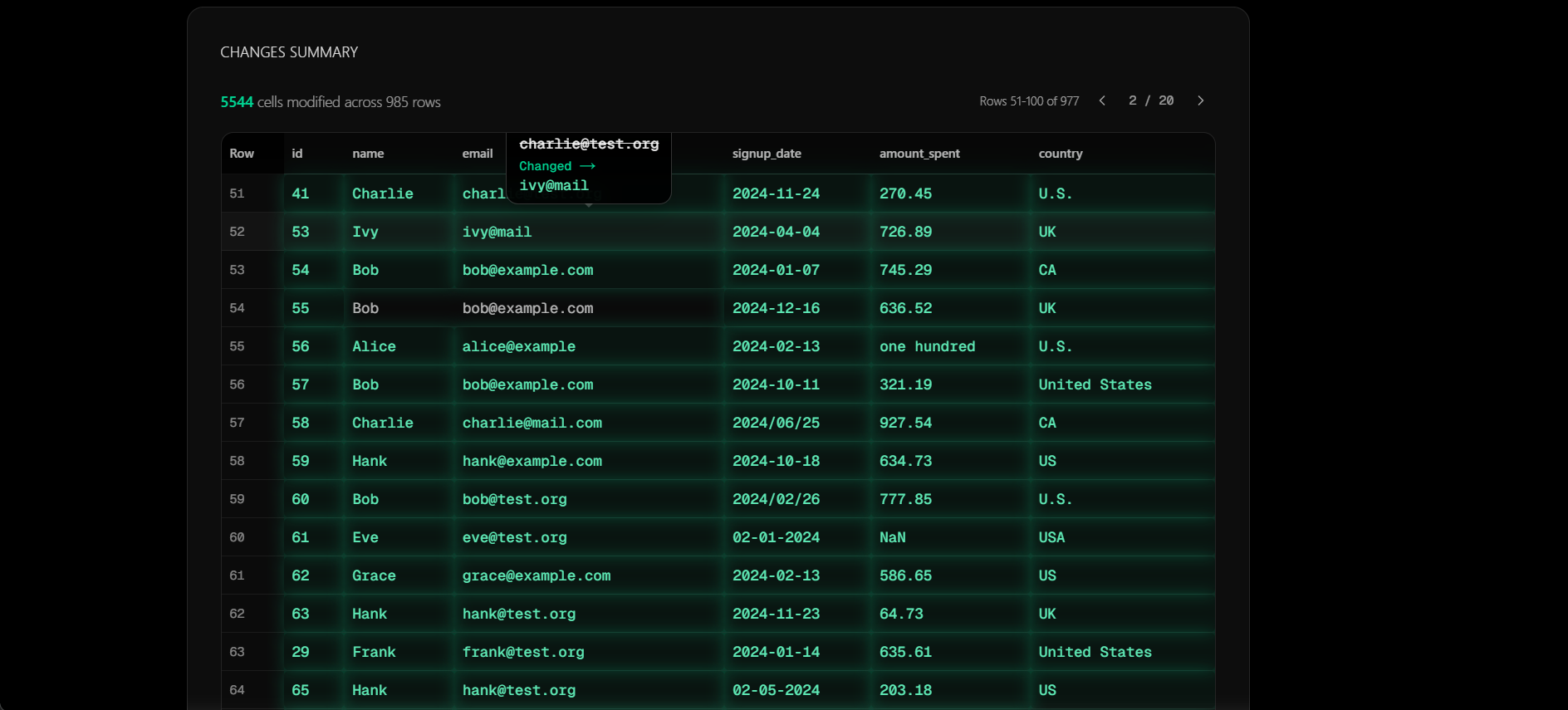Select the frank@test.org email cell
The width and height of the screenshot is (1568, 710).
(523, 653)
